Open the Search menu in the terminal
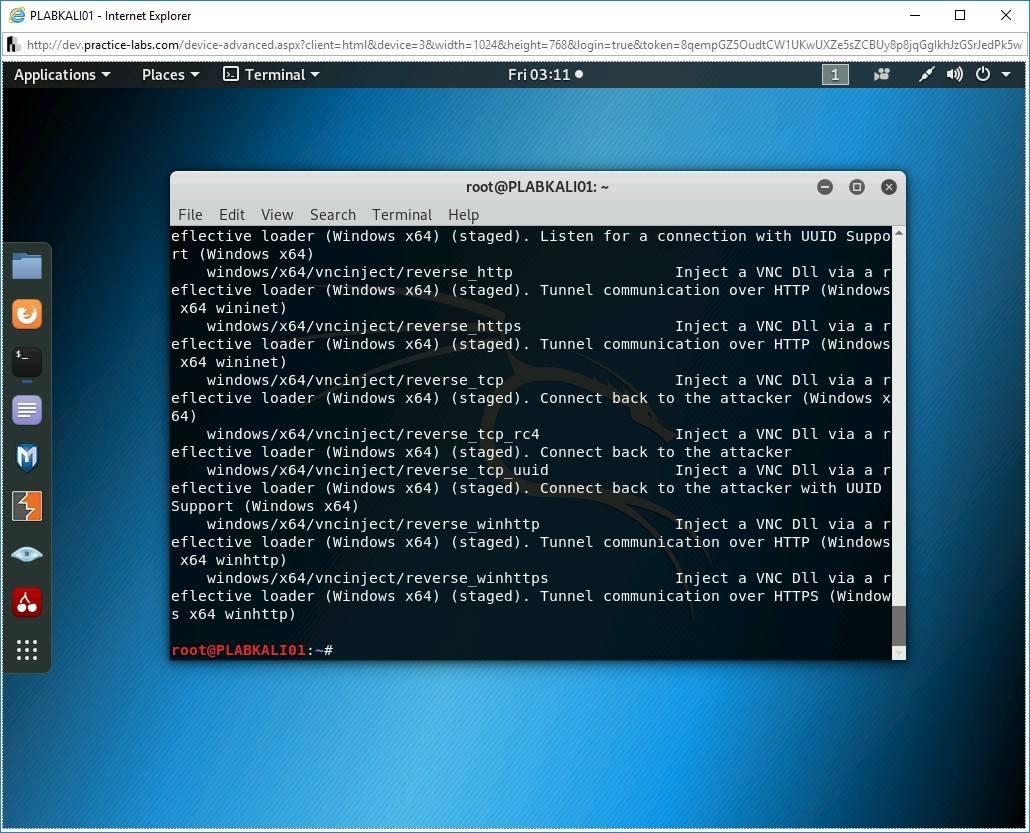The image size is (1030, 833). coord(332,214)
